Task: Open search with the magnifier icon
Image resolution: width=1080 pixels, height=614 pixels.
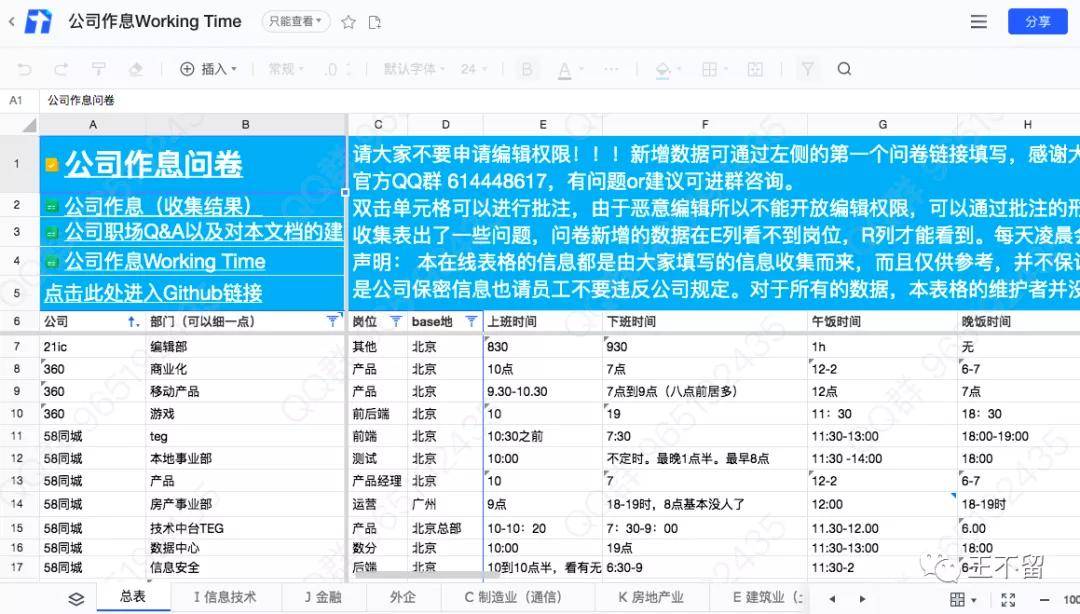Action: tap(844, 69)
